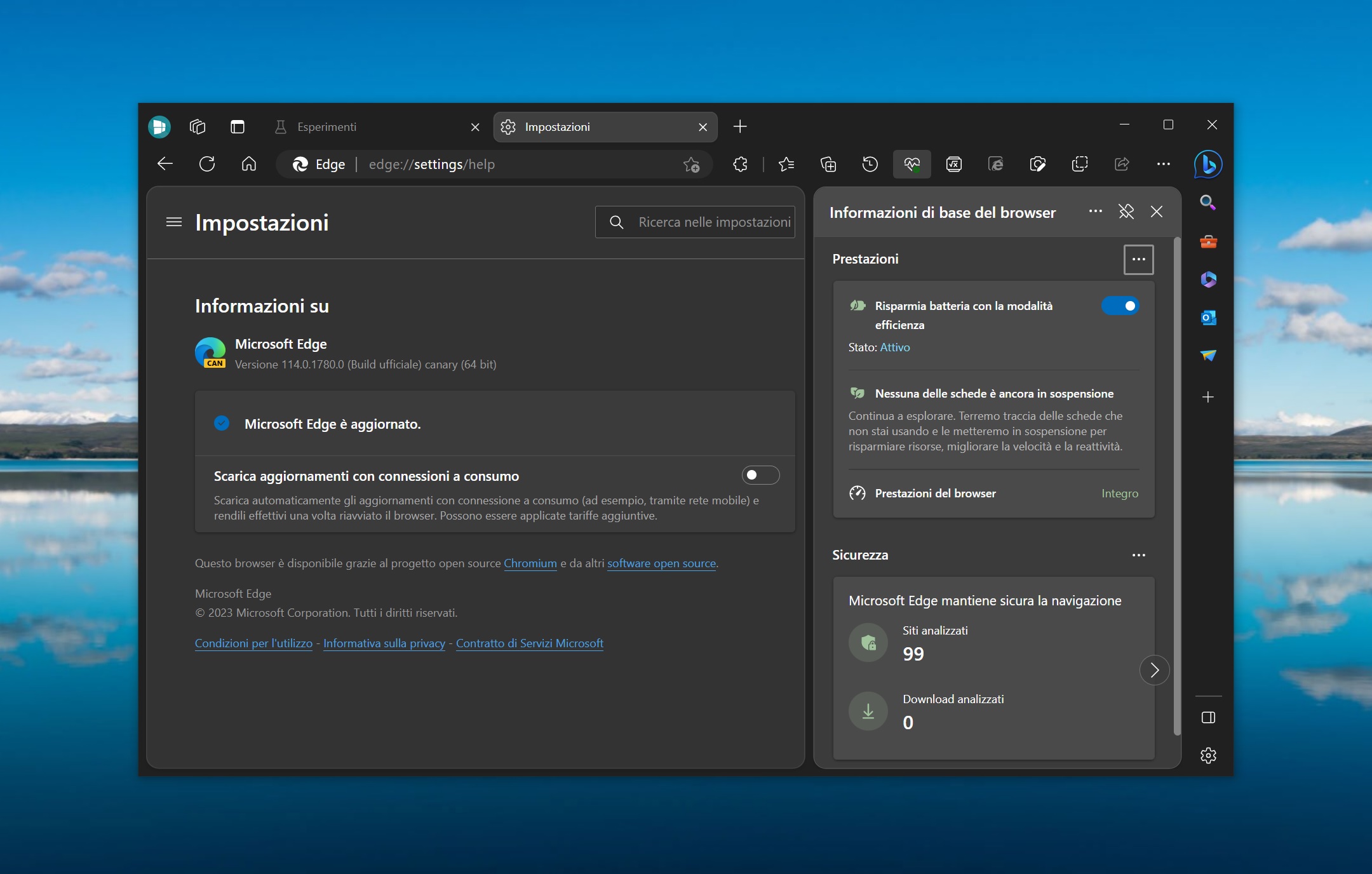Select the Impostazioni tab

click(605, 127)
